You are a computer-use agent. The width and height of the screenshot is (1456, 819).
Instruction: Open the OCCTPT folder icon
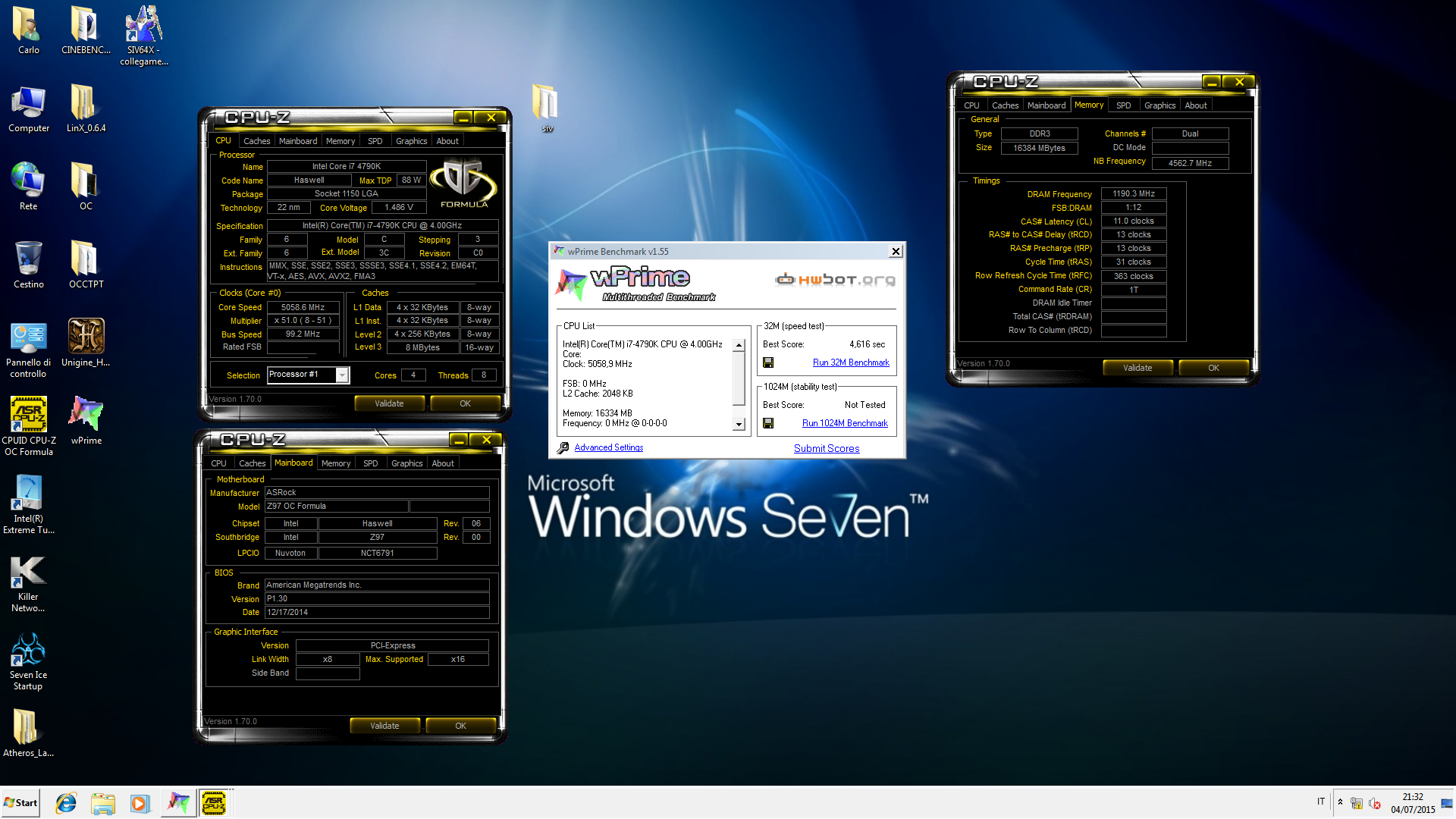(x=86, y=265)
